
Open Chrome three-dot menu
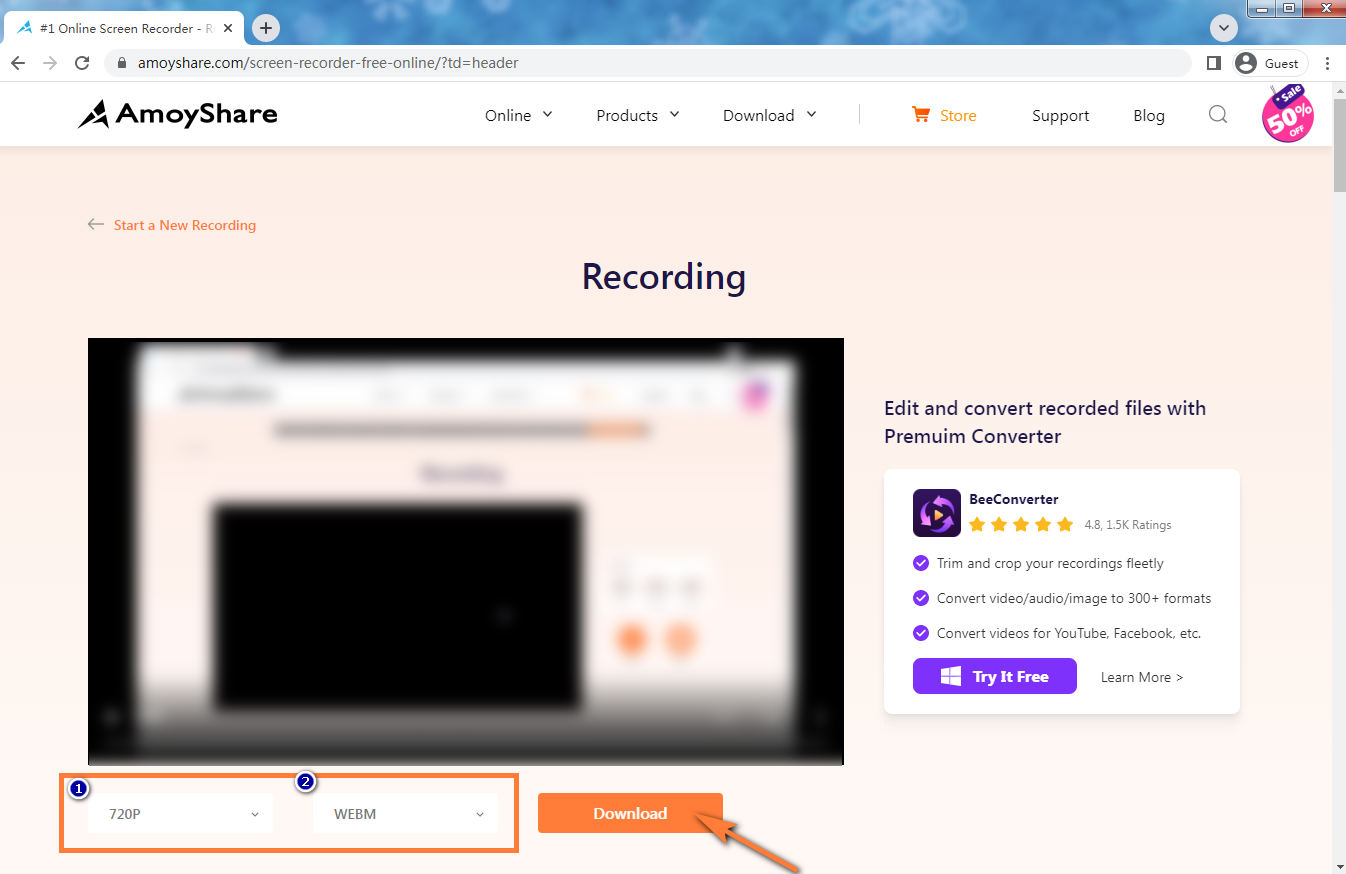(x=1327, y=63)
